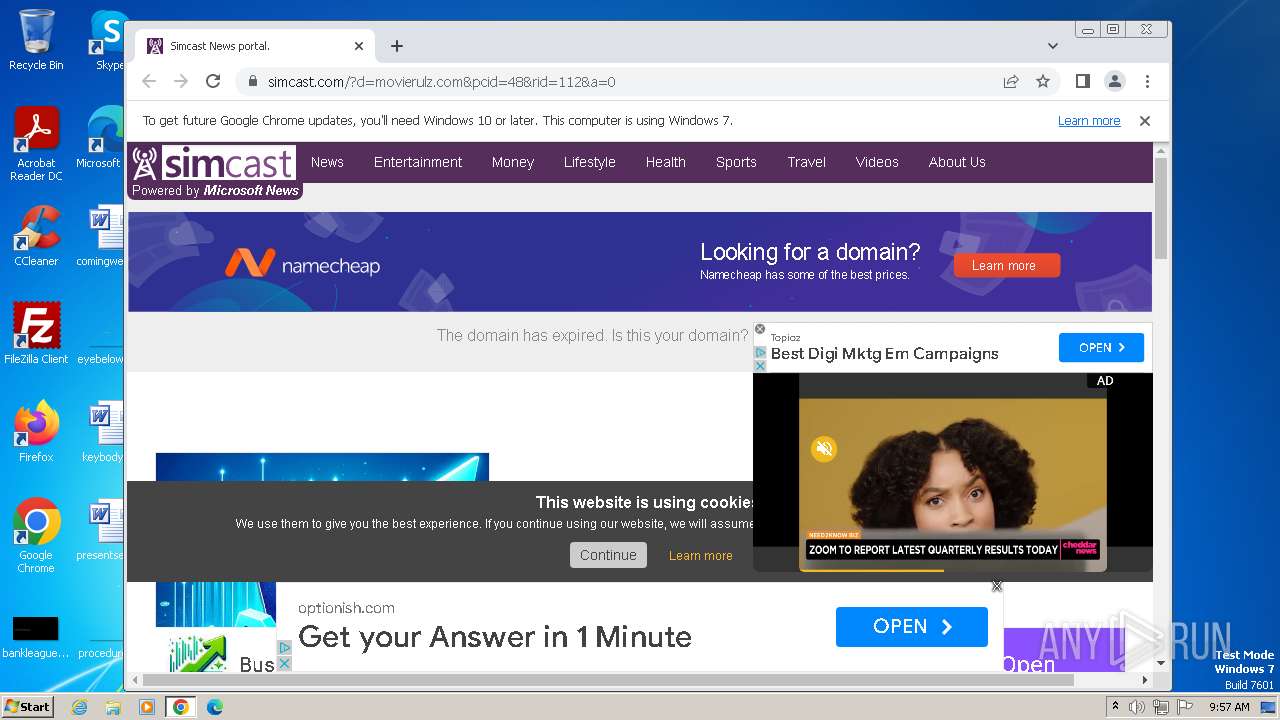Accept cookies with Continue button
This screenshot has width=1280, height=720.
(608, 555)
